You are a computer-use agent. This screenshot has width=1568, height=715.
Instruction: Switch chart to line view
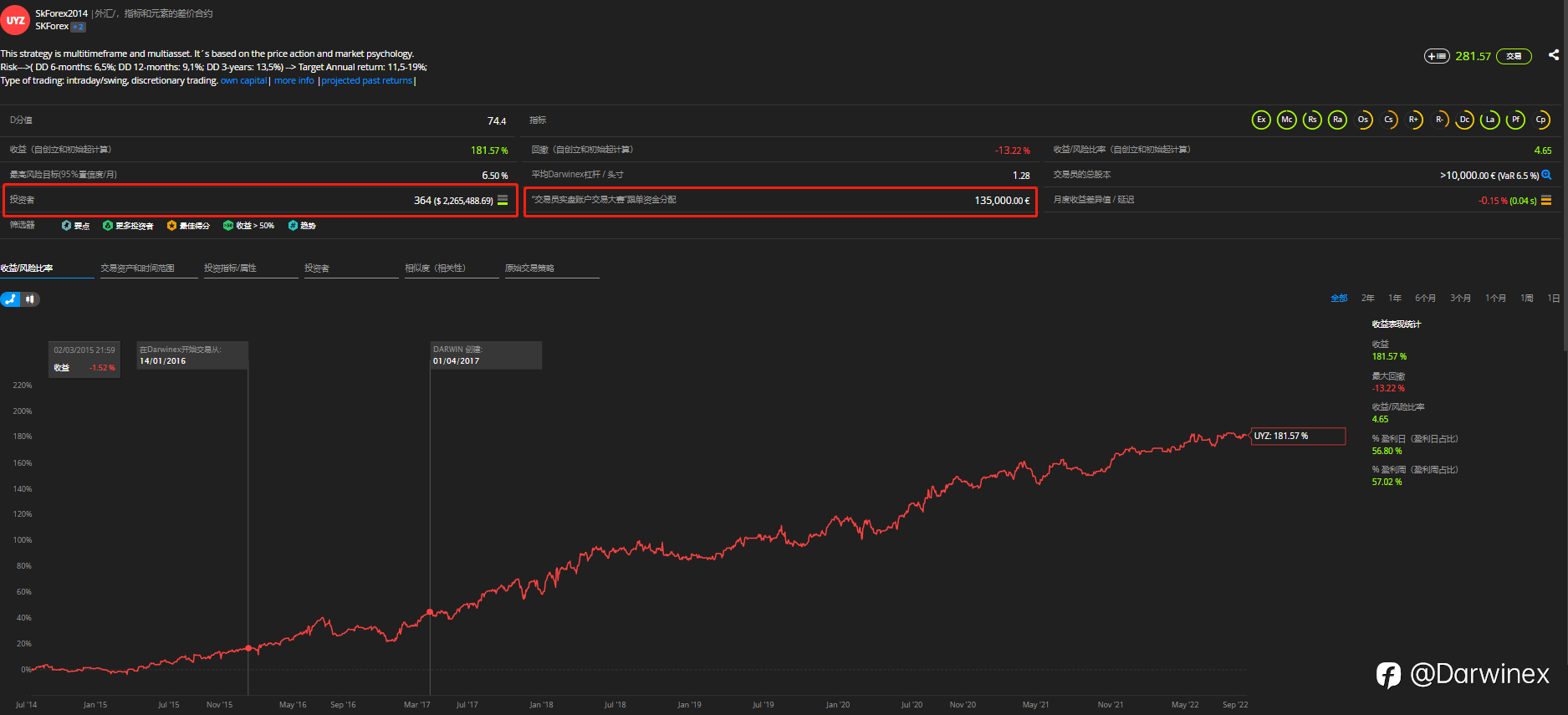[x=10, y=299]
